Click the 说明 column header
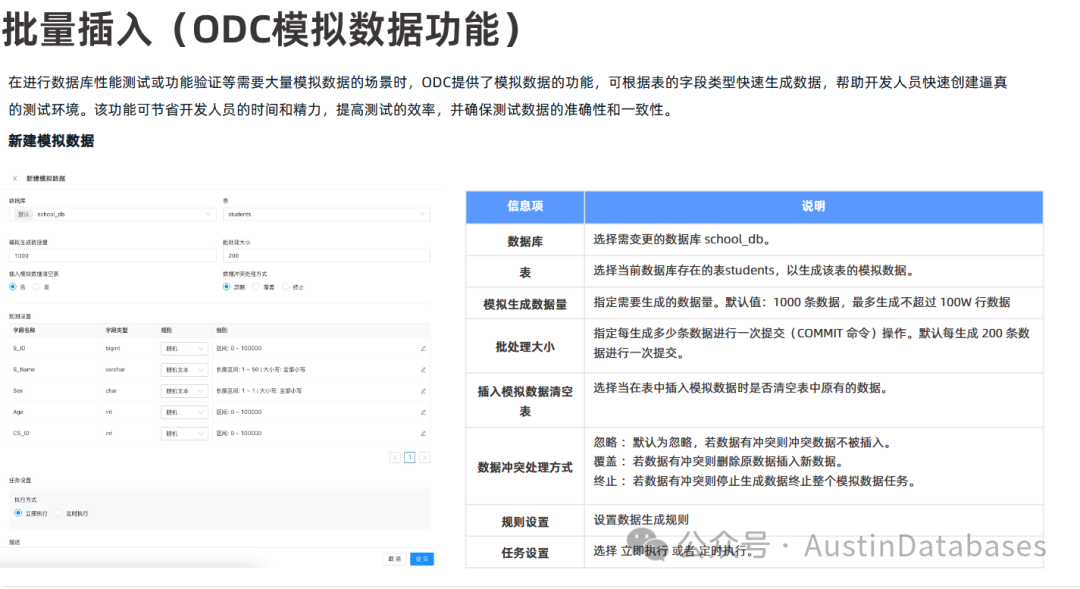 click(813, 207)
